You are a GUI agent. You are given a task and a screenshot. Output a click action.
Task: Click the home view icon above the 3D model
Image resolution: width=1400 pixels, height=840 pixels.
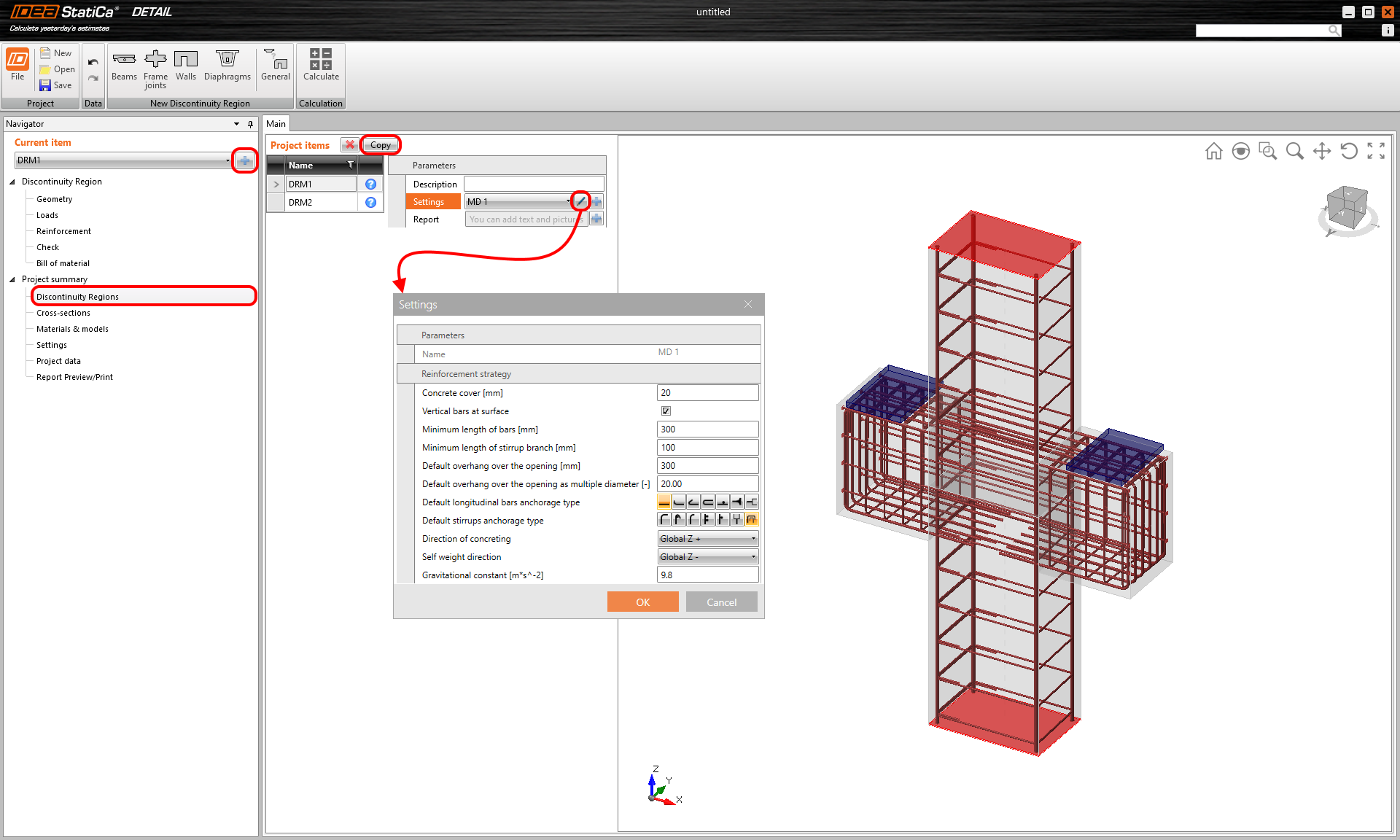[x=1213, y=151]
